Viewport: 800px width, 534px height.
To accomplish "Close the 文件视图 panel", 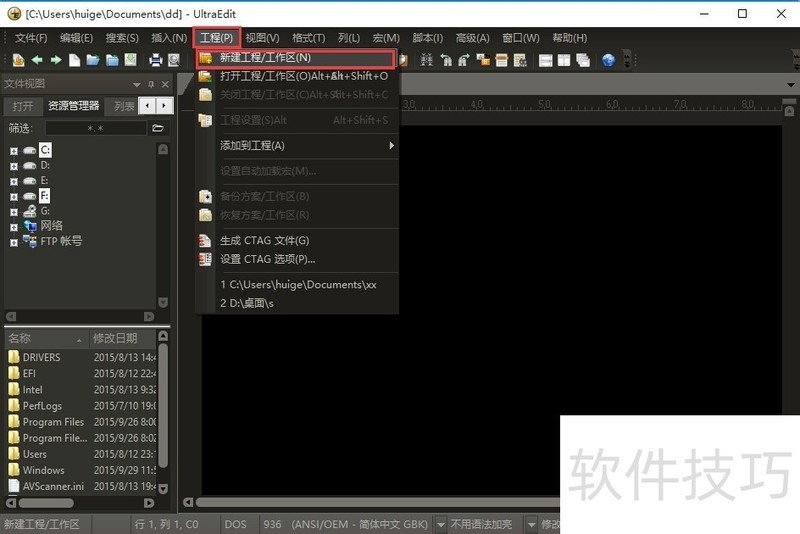I will (165, 84).
